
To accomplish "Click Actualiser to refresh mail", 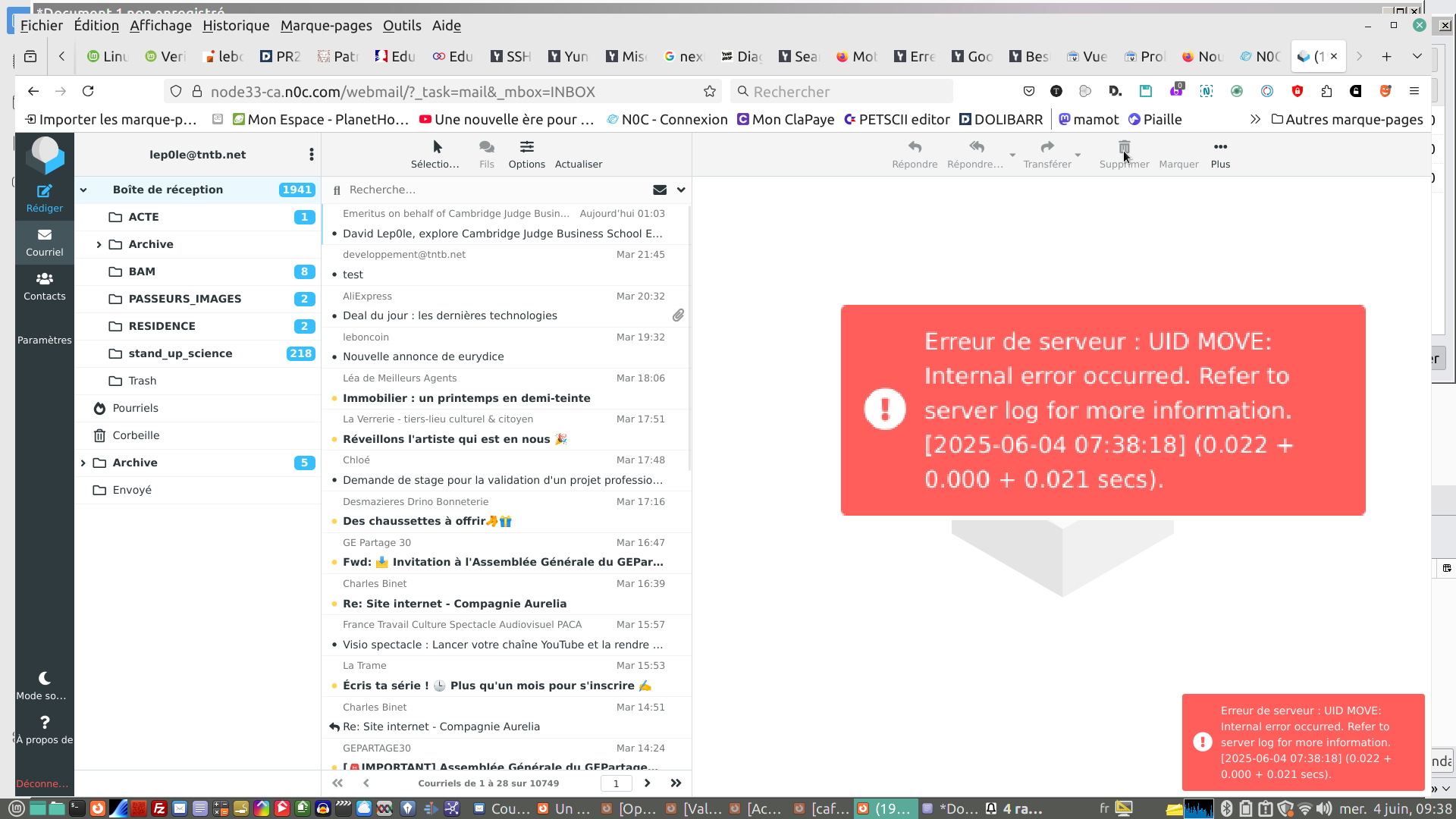I will click(x=578, y=164).
